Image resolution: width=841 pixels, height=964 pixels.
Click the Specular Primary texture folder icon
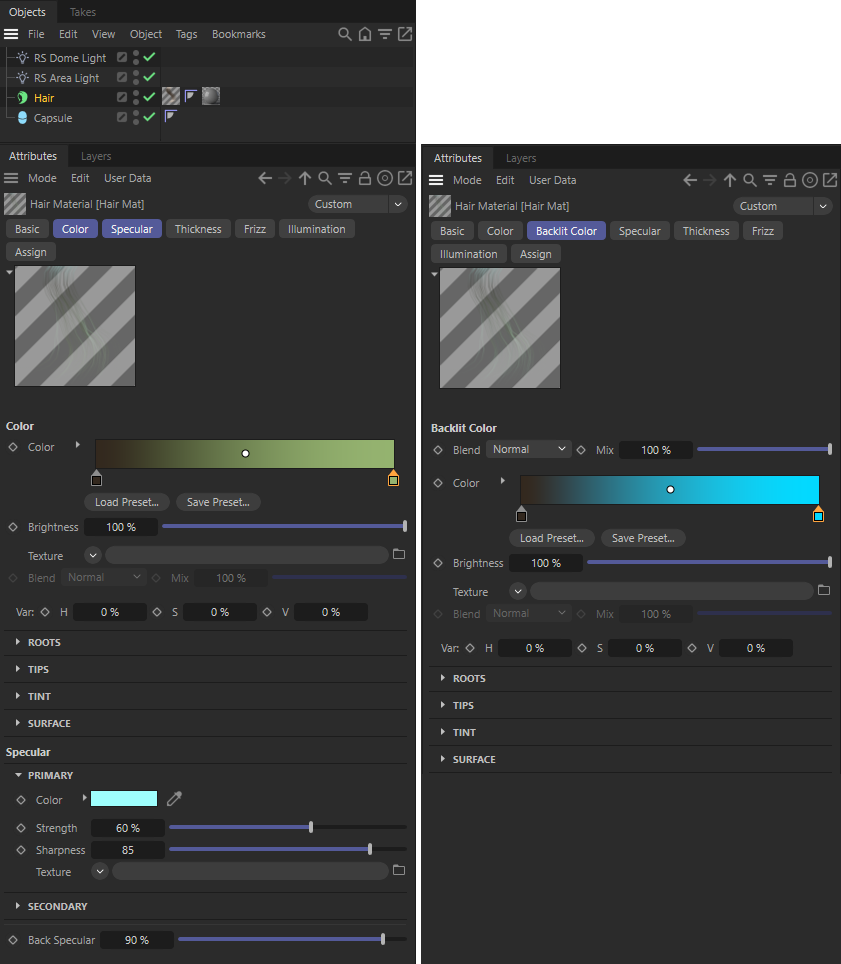coord(399,871)
